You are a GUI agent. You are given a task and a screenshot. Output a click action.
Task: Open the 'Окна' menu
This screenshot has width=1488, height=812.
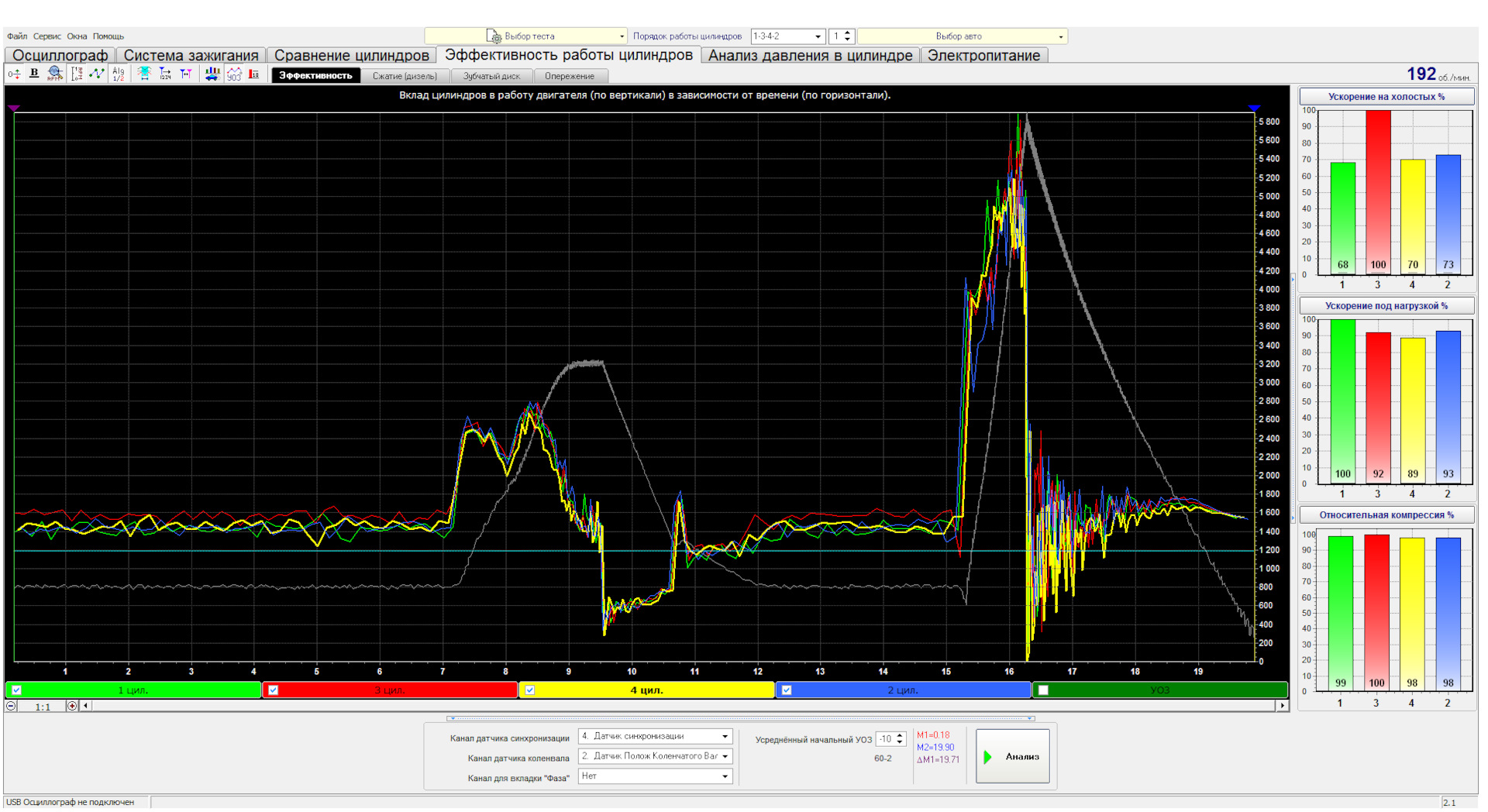(77, 36)
